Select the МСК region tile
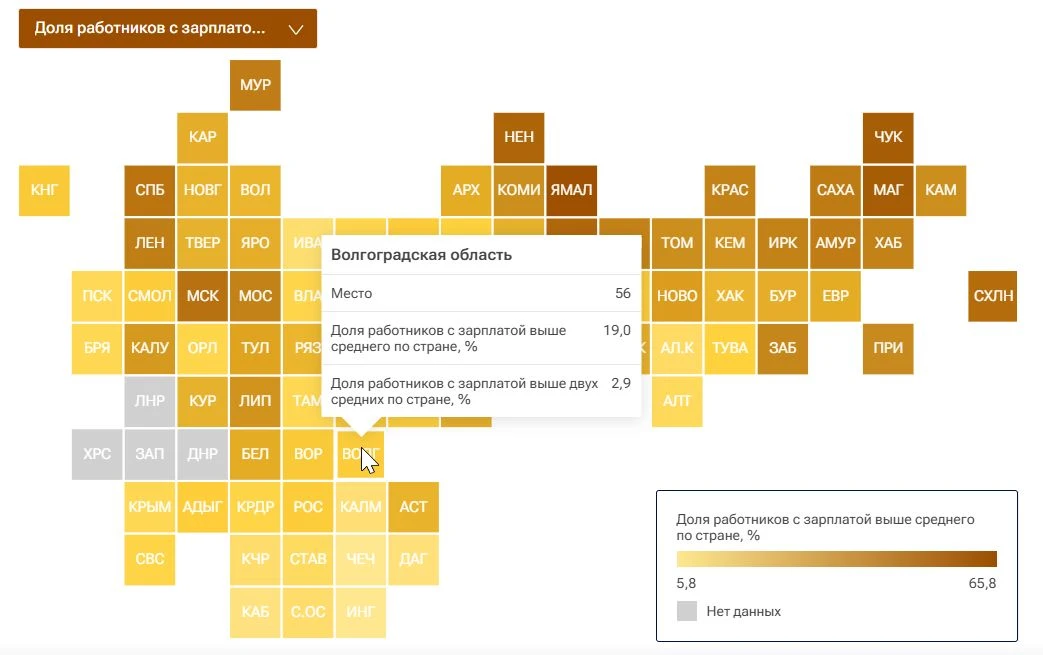1043x655 pixels. [202, 296]
